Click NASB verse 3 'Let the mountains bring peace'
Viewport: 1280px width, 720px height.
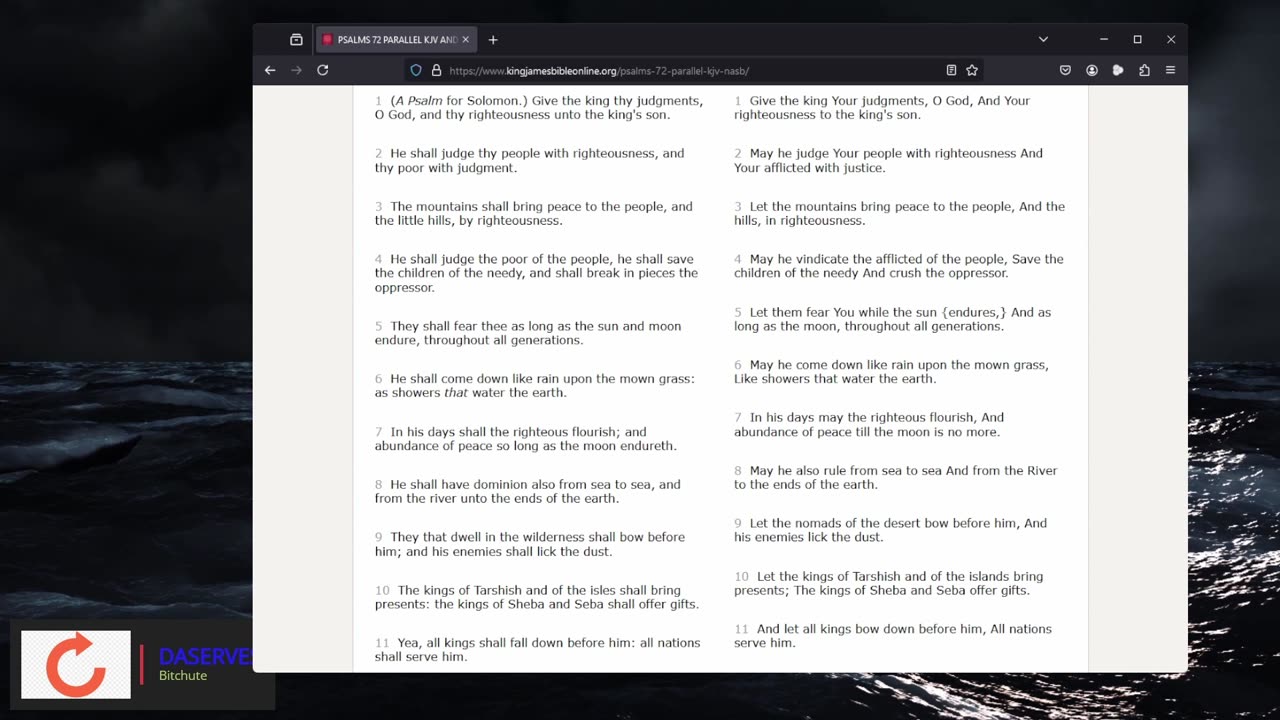point(900,214)
